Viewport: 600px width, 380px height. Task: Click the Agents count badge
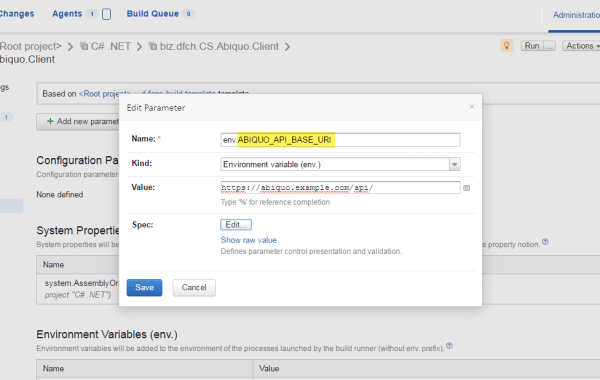(92, 14)
